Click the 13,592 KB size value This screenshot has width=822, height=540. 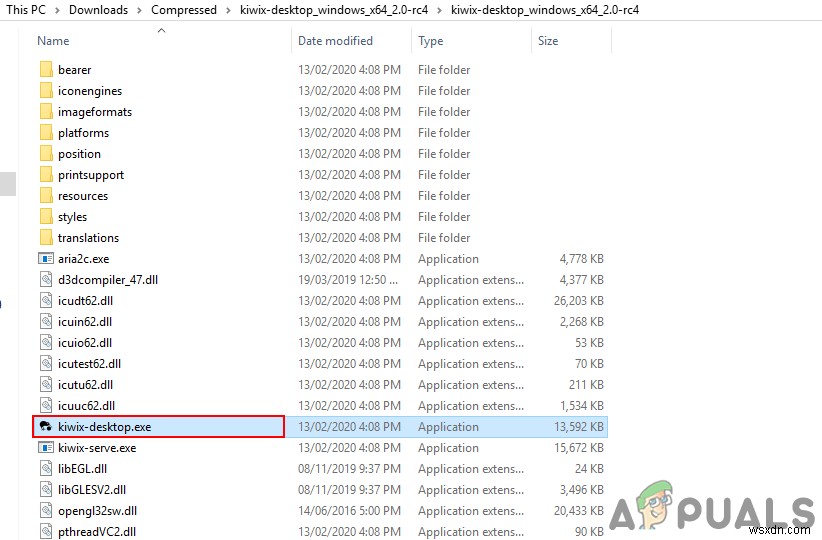tap(579, 427)
